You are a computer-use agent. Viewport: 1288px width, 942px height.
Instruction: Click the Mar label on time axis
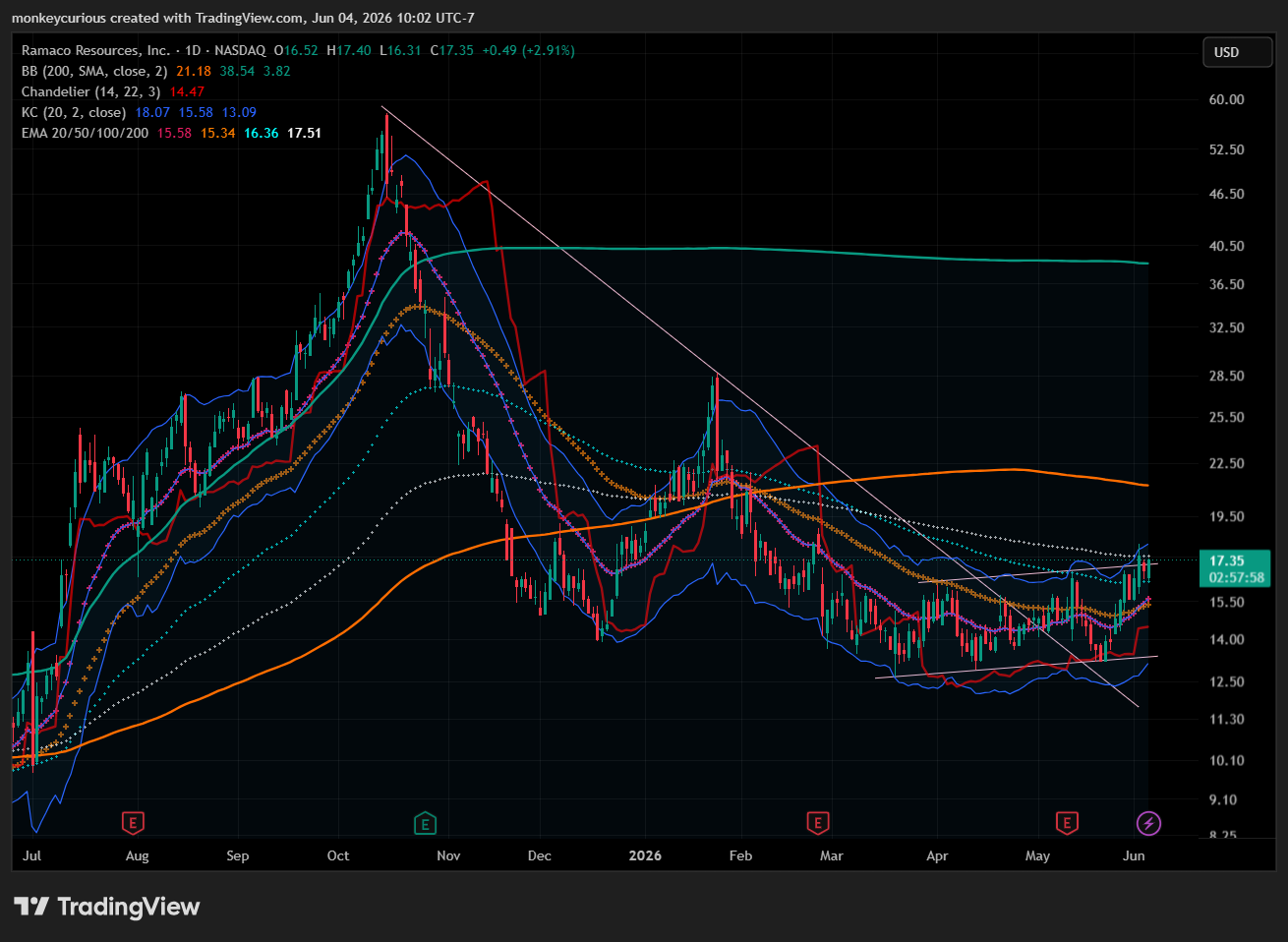click(832, 855)
